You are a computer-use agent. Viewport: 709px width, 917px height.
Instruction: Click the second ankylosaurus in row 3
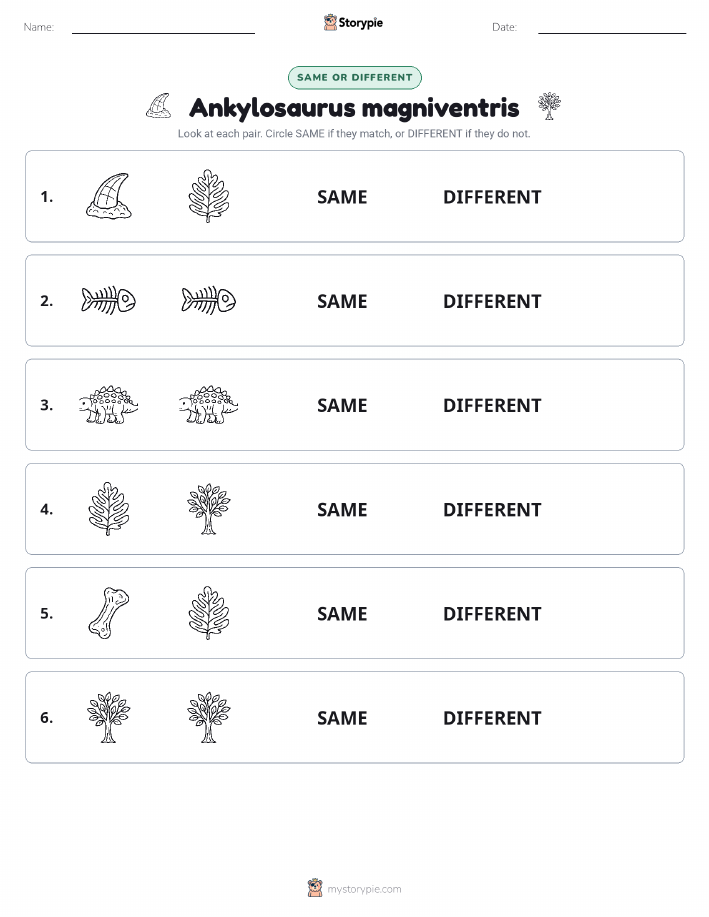208,405
